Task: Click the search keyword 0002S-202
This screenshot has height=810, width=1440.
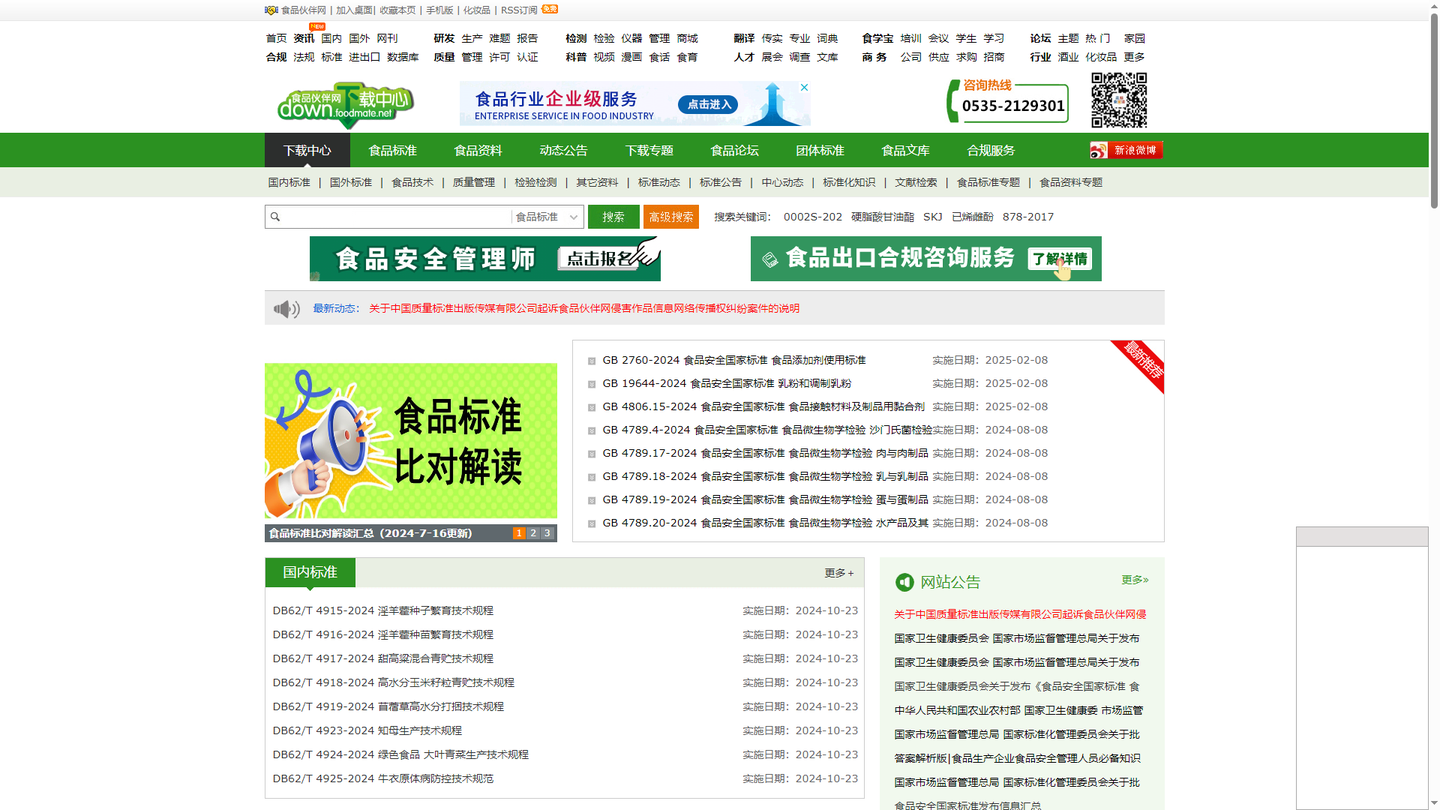Action: coord(813,217)
